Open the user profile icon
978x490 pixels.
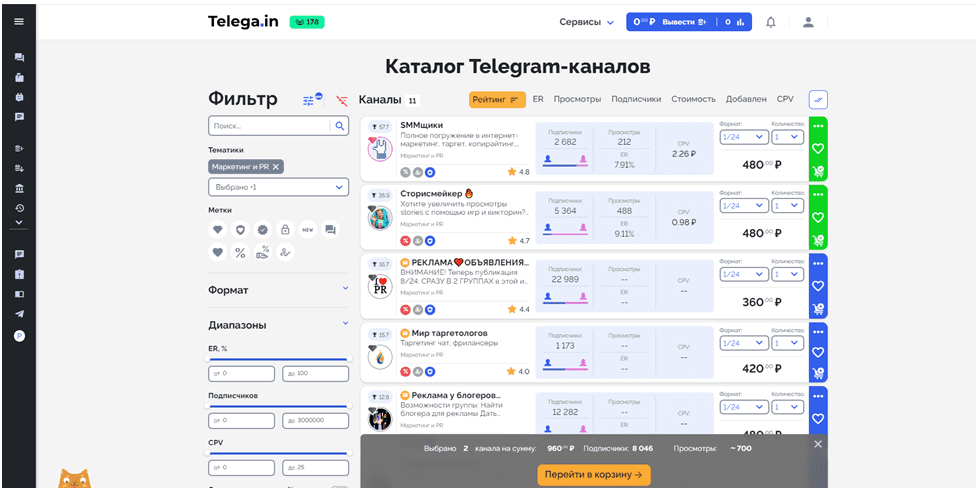tap(808, 22)
